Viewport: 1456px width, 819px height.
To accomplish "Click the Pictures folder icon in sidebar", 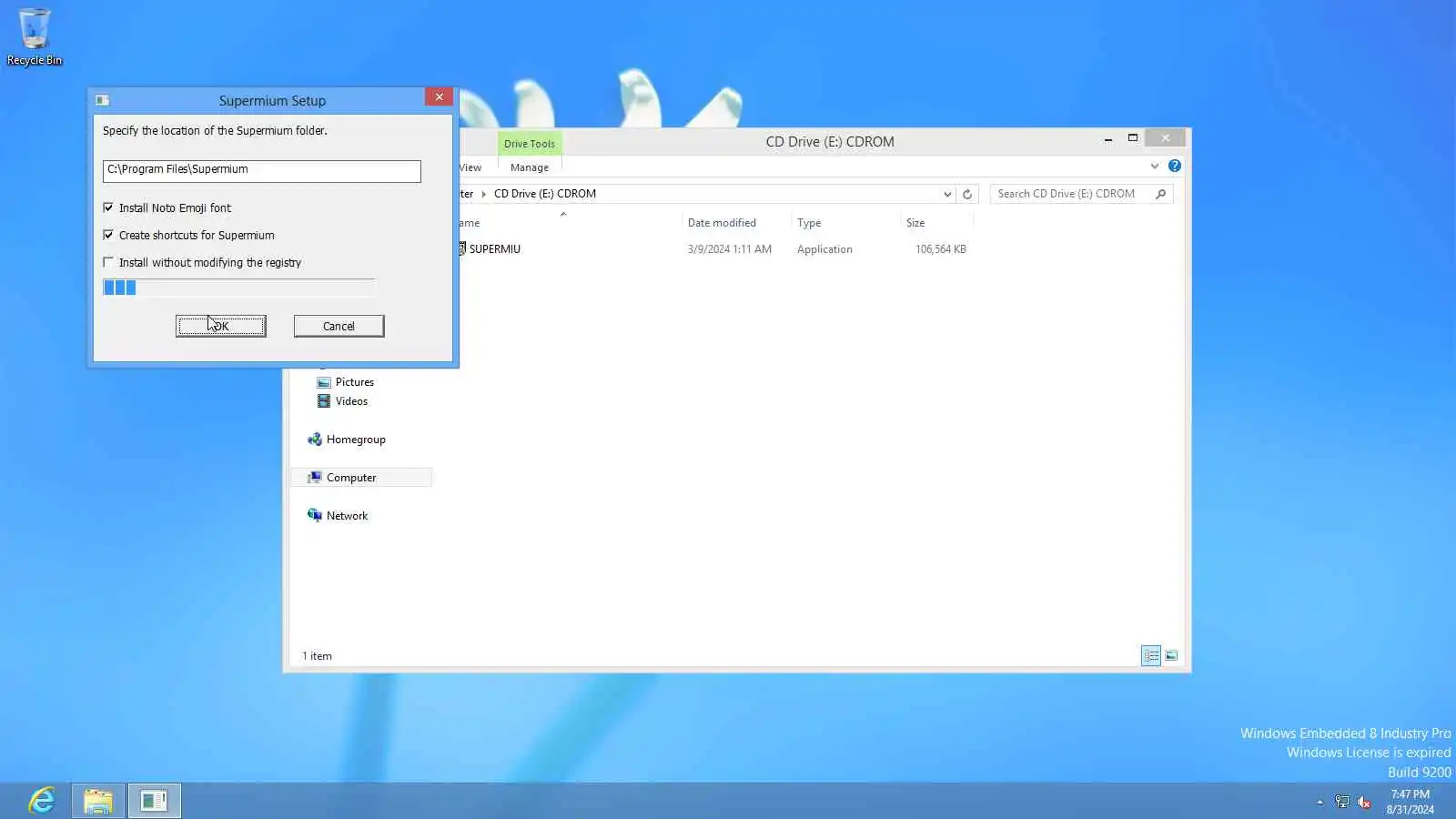I will pos(323,382).
